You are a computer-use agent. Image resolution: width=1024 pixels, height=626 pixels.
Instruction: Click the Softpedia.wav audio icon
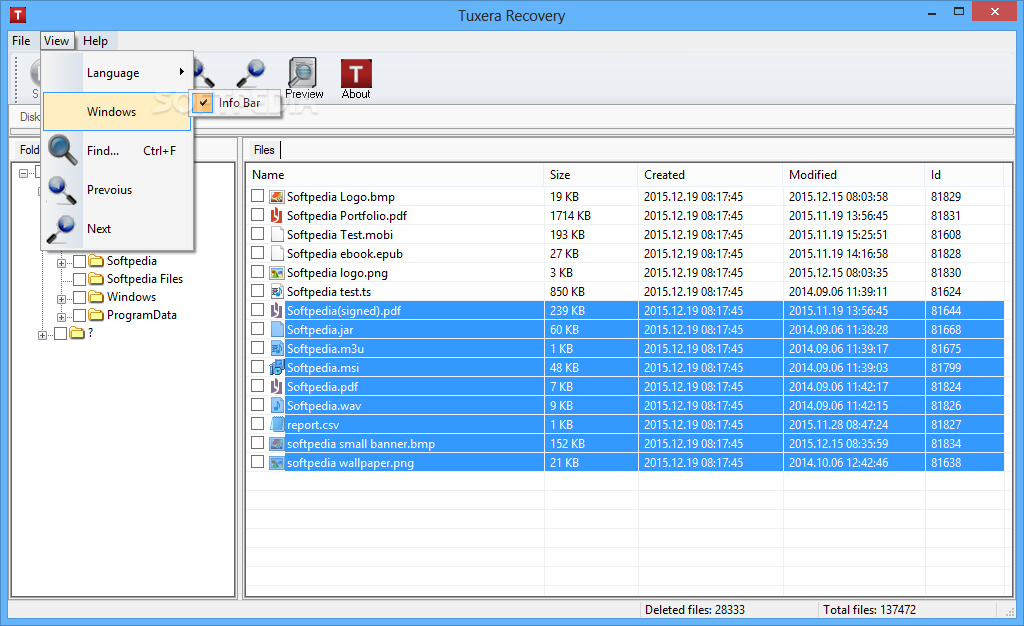pos(277,405)
